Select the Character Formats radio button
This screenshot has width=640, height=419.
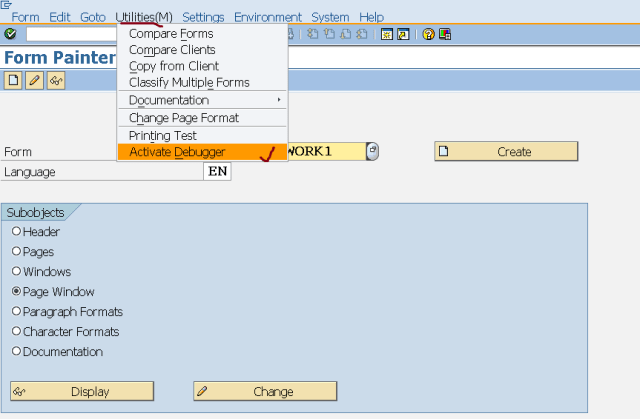[16, 331]
